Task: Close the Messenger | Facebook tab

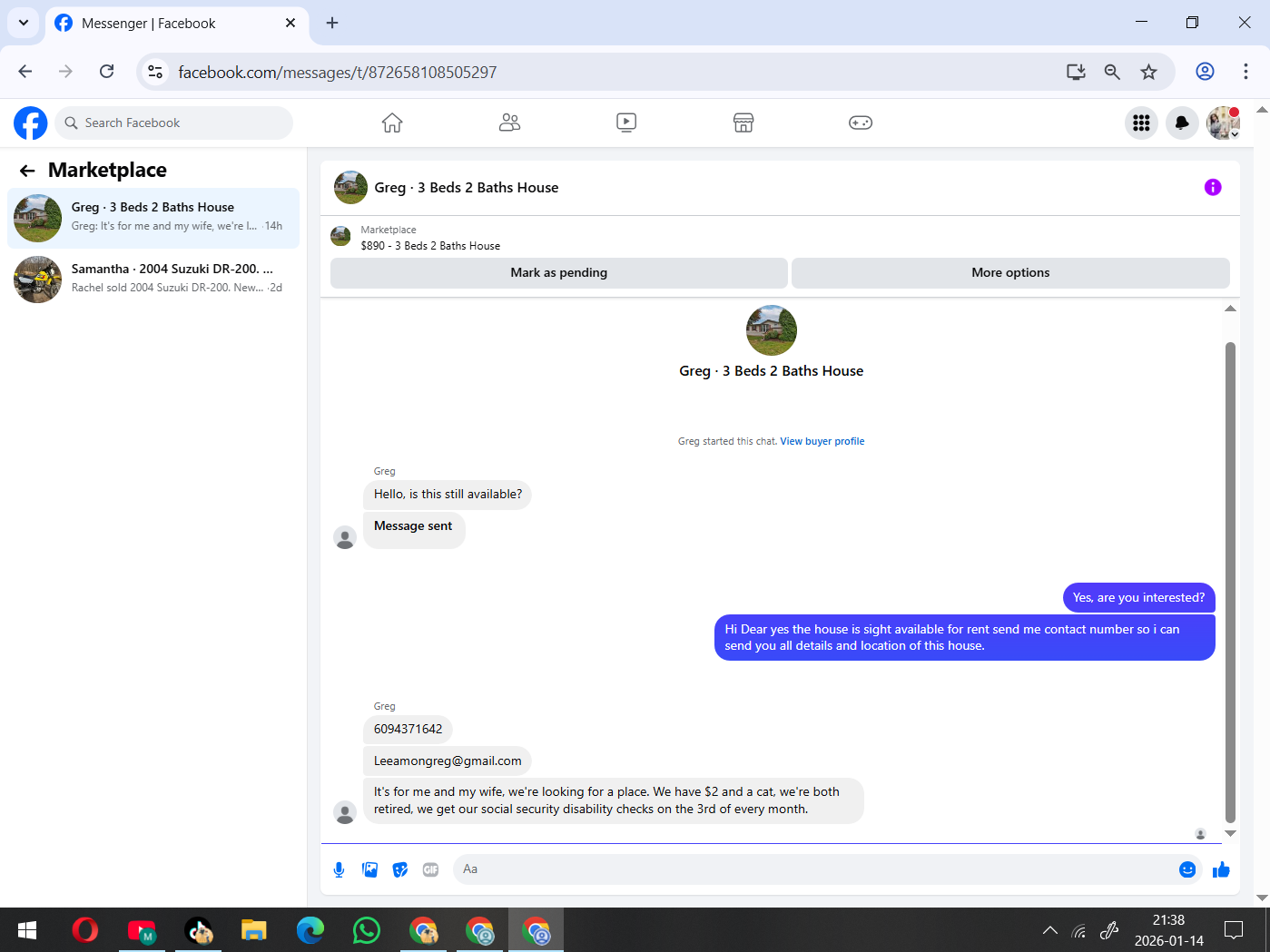Action: click(290, 23)
